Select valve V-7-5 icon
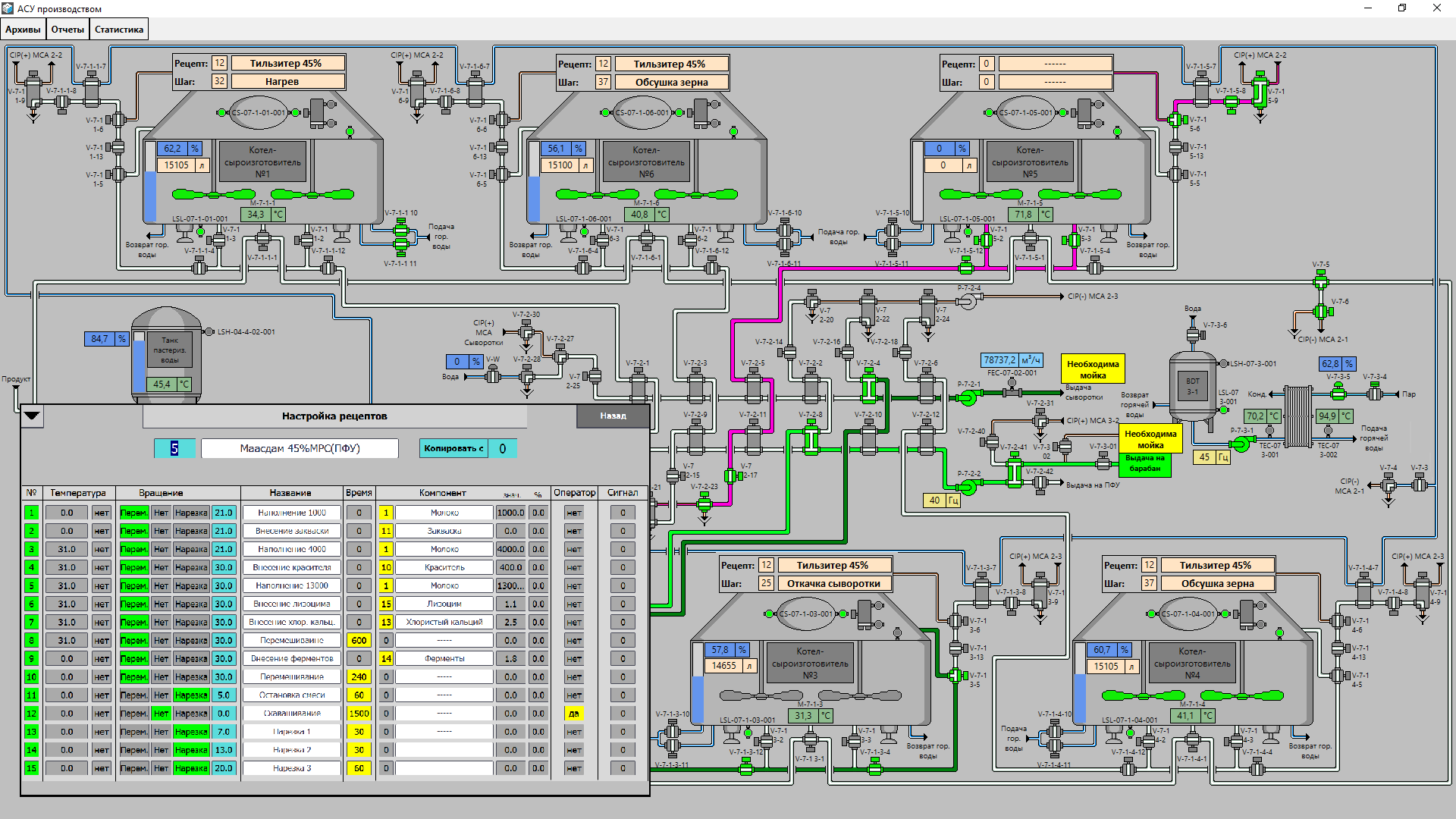 click(x=1321, y=281)
